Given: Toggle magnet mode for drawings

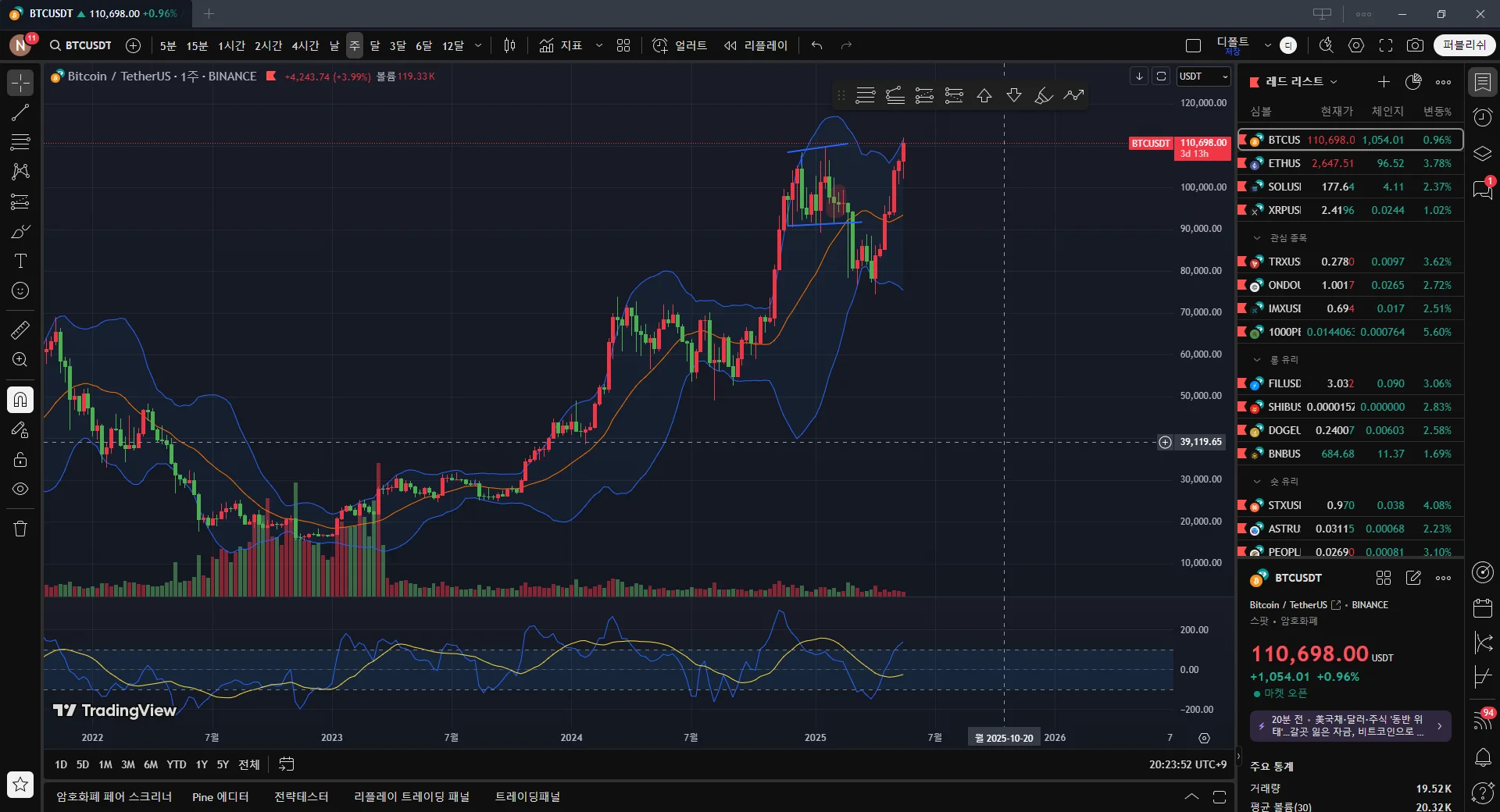Looking at the screenshot, I should (x=20, y=400).
